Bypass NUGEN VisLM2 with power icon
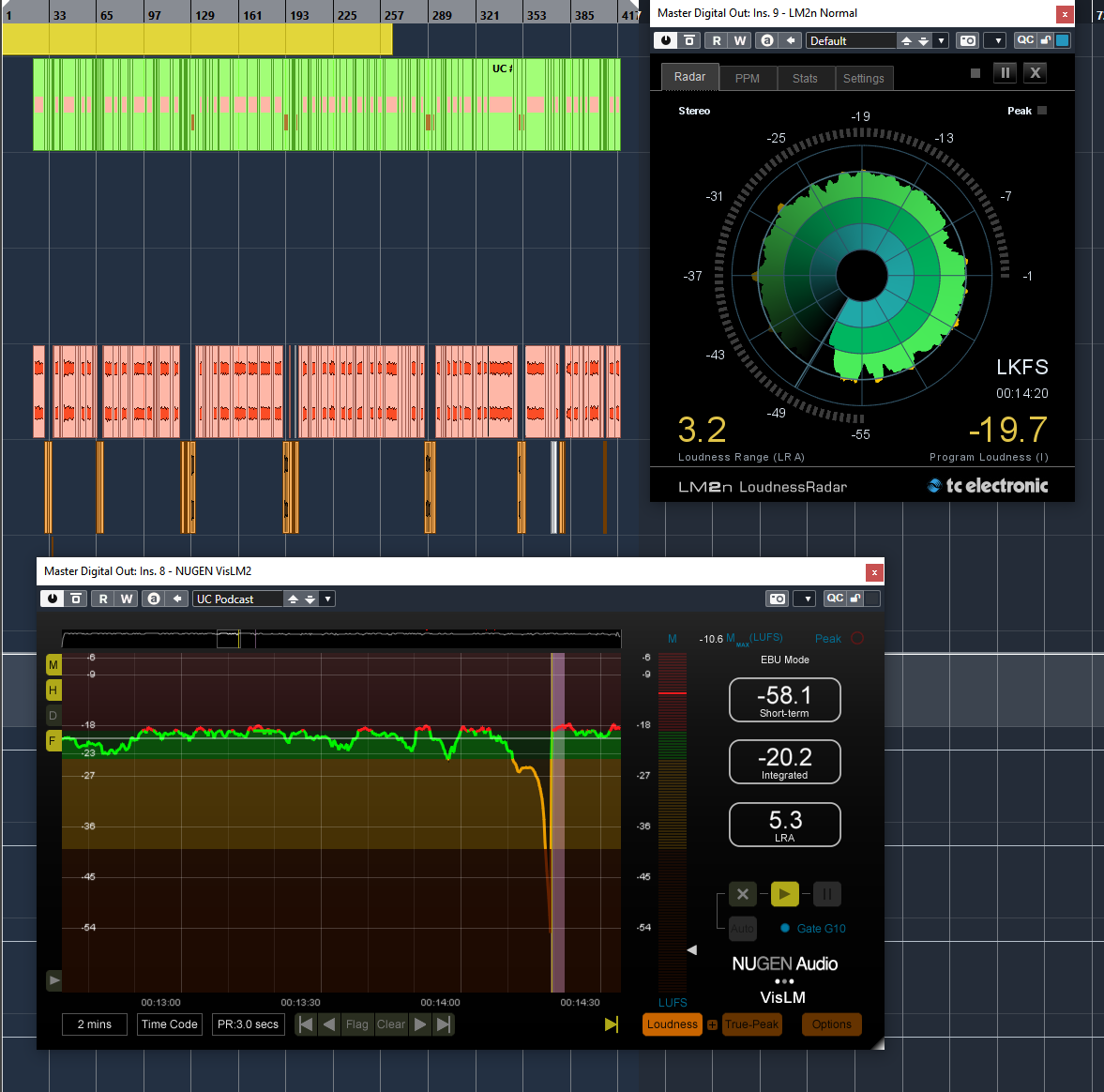The width and height of the screenshot is (1104, 1092). coord(52,599)
